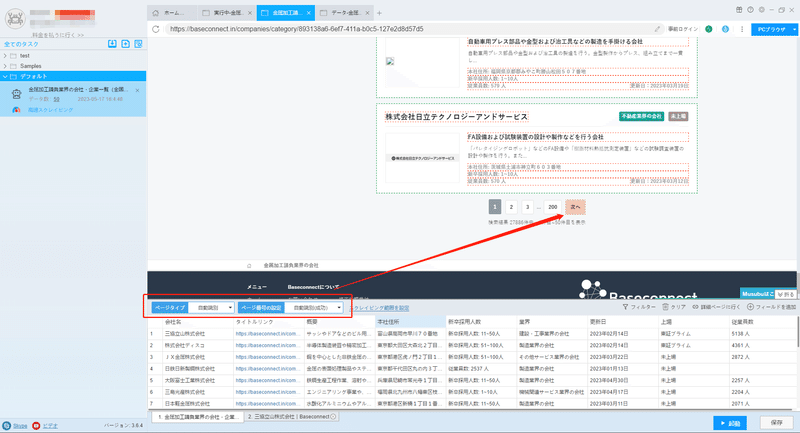Open the PCブラウザ dropdown arrow
800x433 pixels.
pyautogui.click(x=794, y=30)
